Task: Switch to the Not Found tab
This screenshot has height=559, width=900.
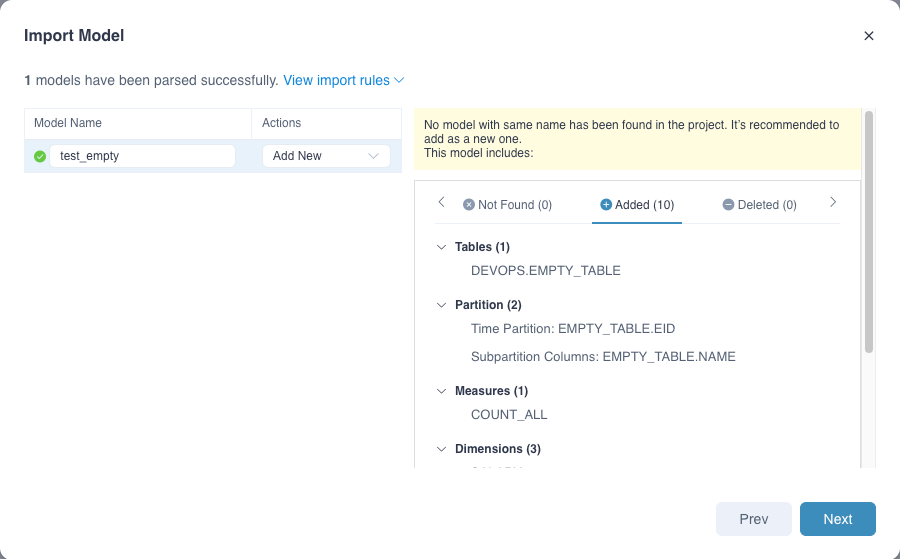Action: click(x=507, y=205)
